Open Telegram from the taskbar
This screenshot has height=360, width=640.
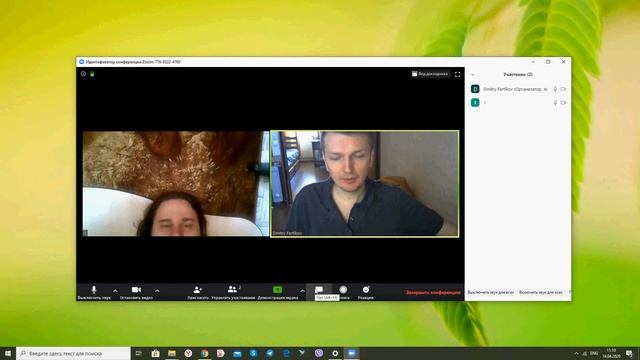tap(270, 353)
